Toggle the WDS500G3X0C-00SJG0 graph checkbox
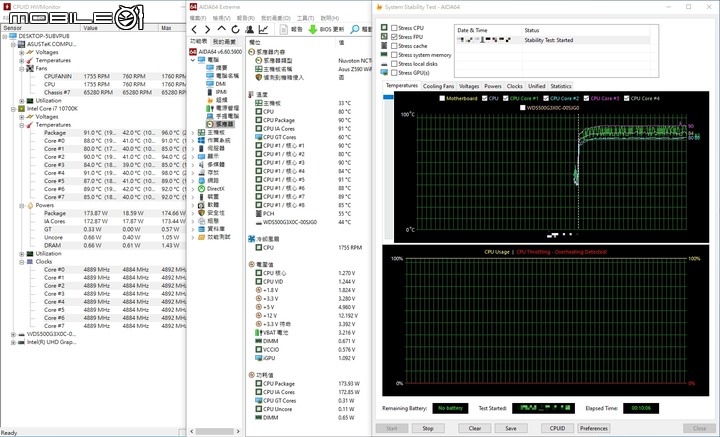 tap(523, 108)
